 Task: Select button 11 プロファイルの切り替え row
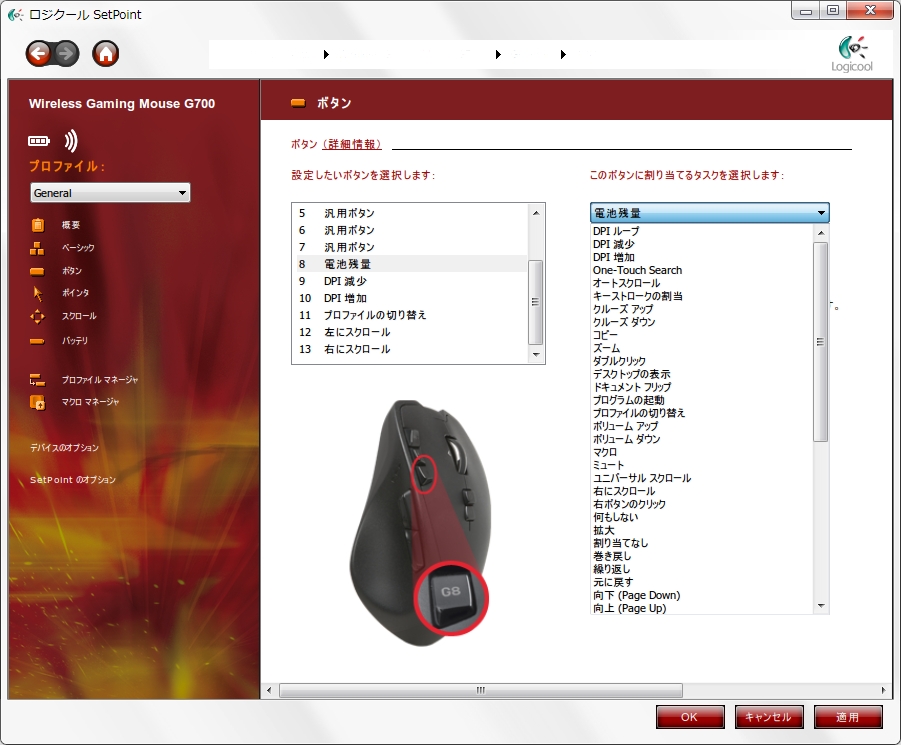pos(410,315)
